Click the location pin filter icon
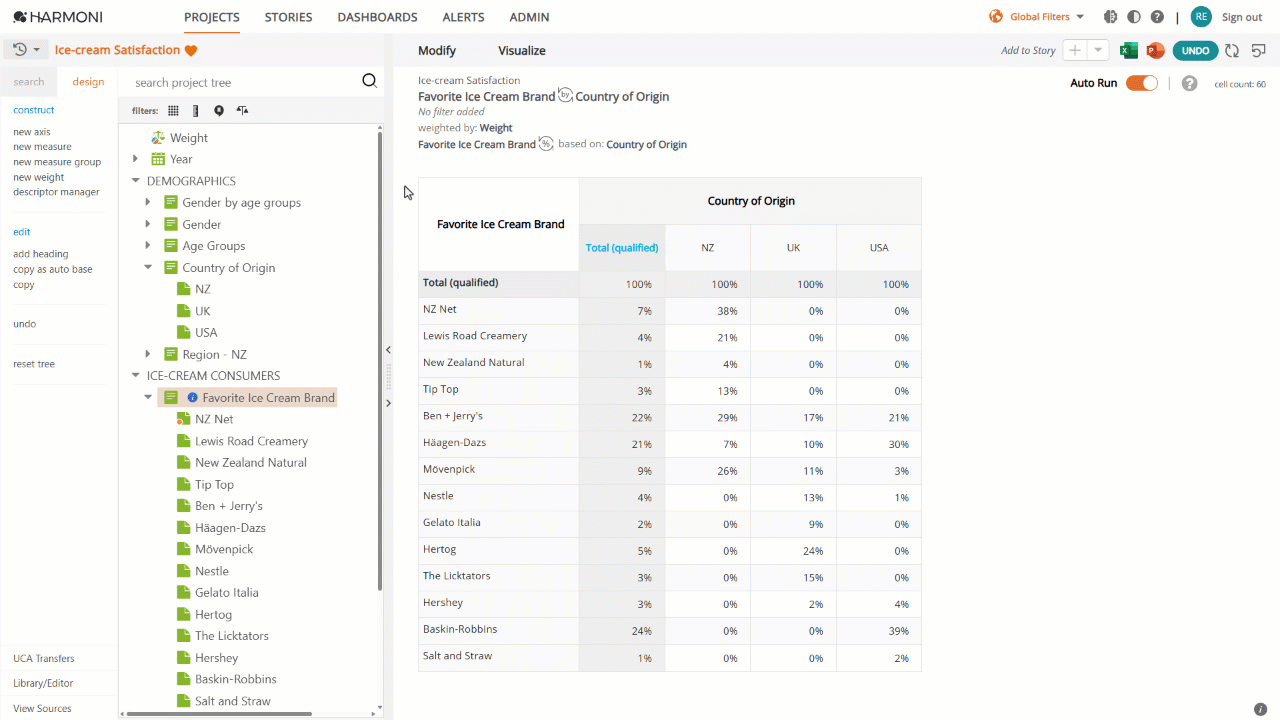This screenshot has height=720, width=1280. coord(219,111)
